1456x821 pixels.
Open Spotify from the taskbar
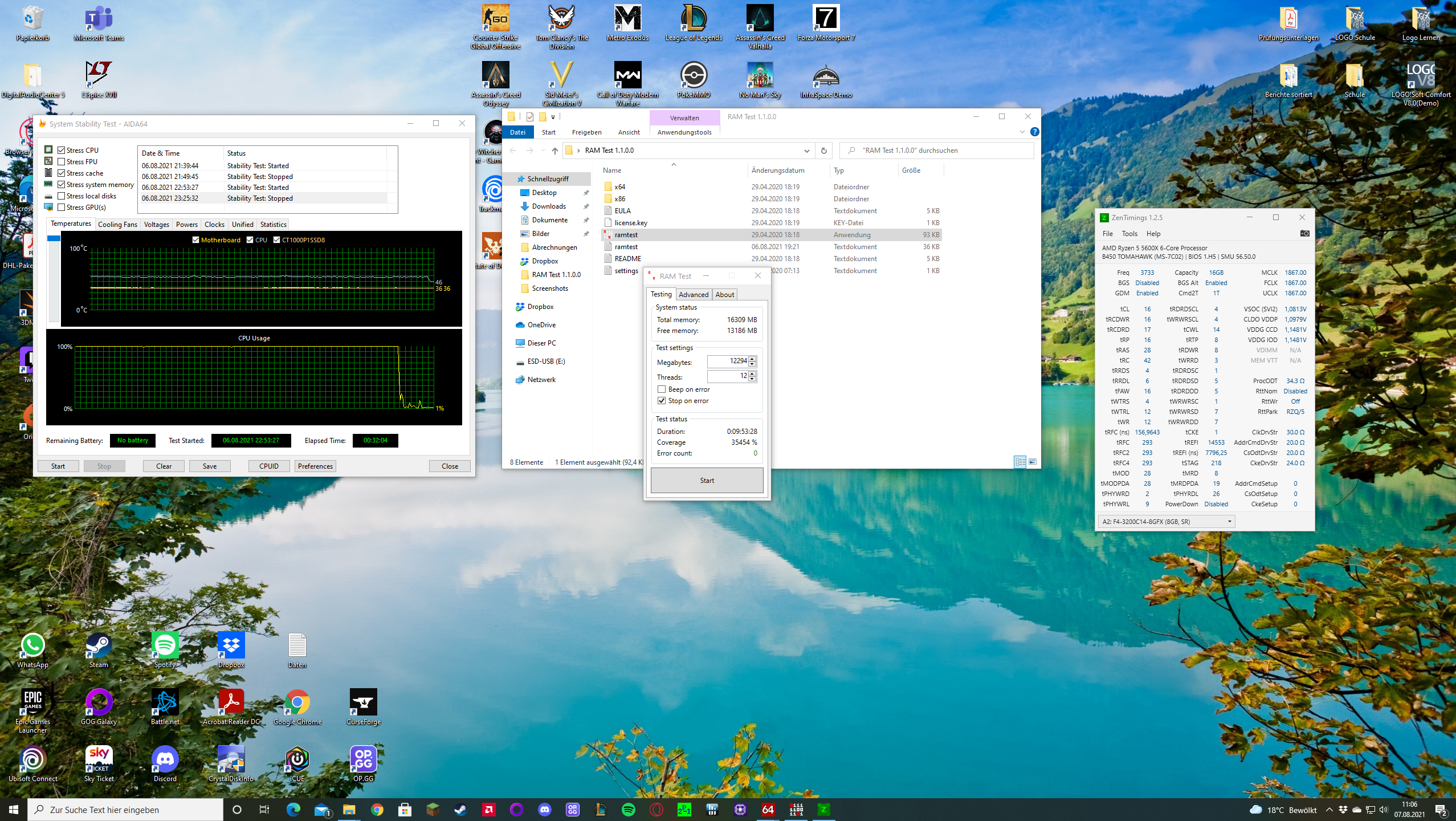(x=628, y=810)
